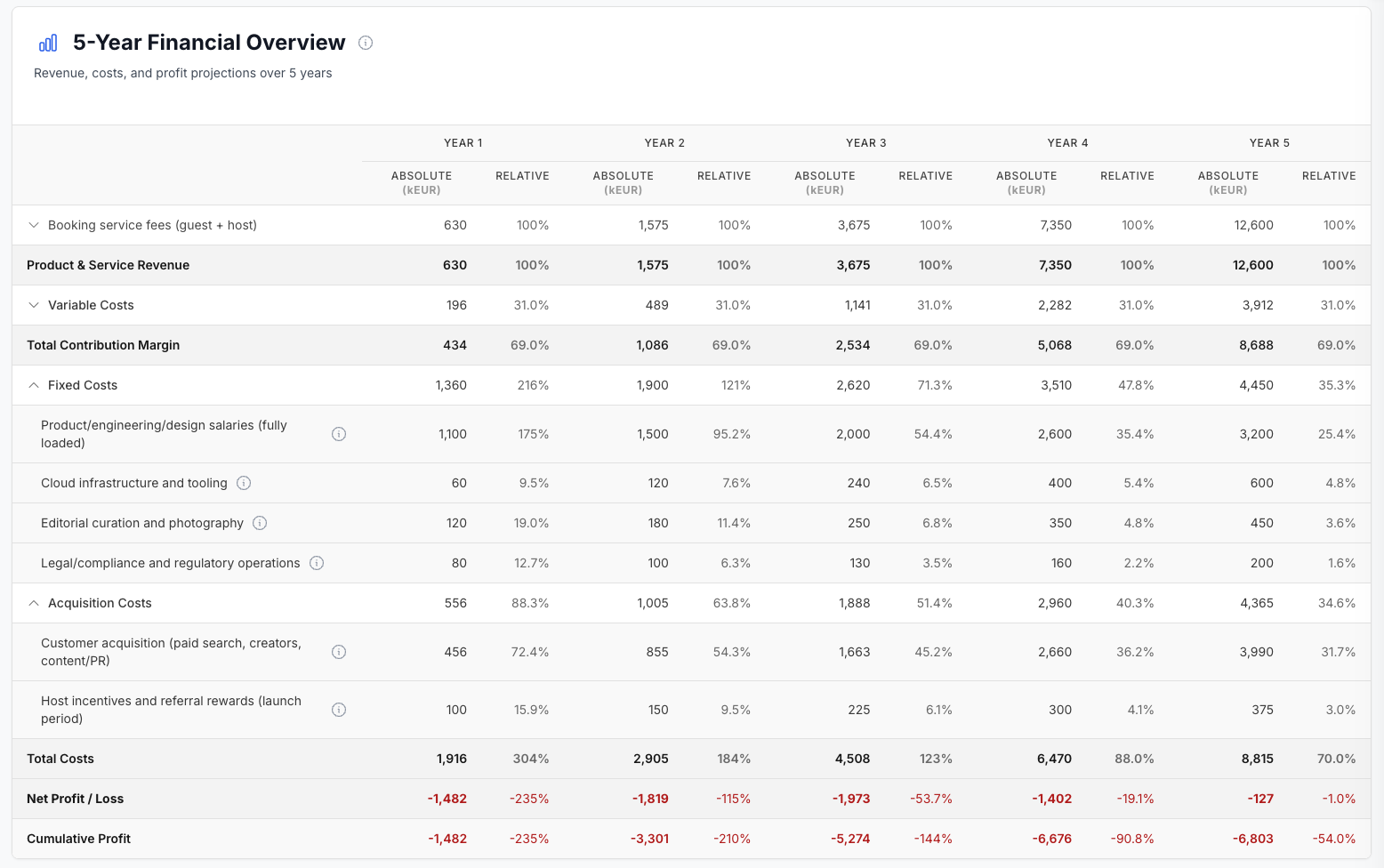The height and width of the screenshot is (868, 1384).
Task: Click the info icon beside 5-Year Financial Overview
Action: pyautogui.click(x=366, y=43)
